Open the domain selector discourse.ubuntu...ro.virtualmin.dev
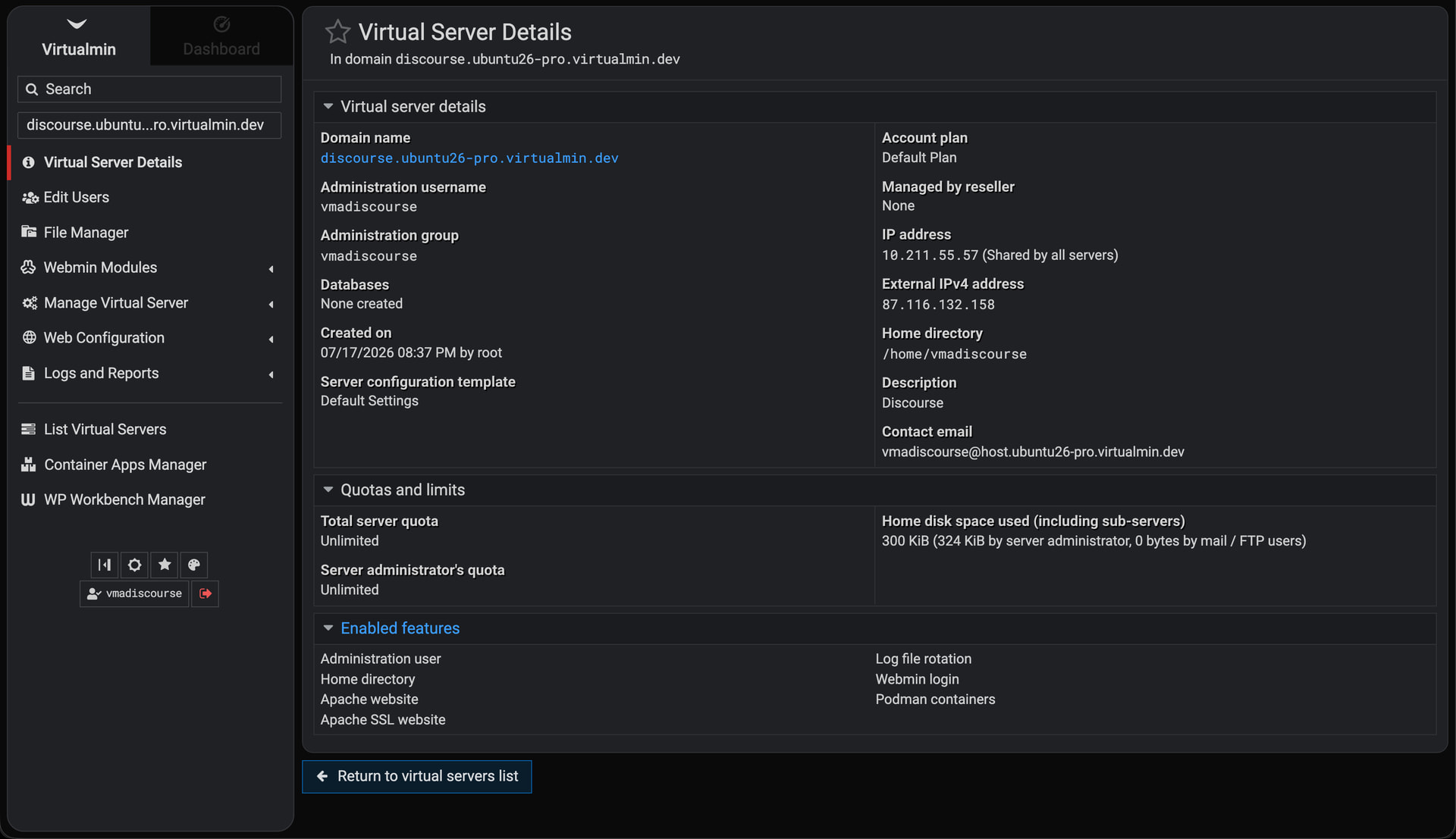 149,125
